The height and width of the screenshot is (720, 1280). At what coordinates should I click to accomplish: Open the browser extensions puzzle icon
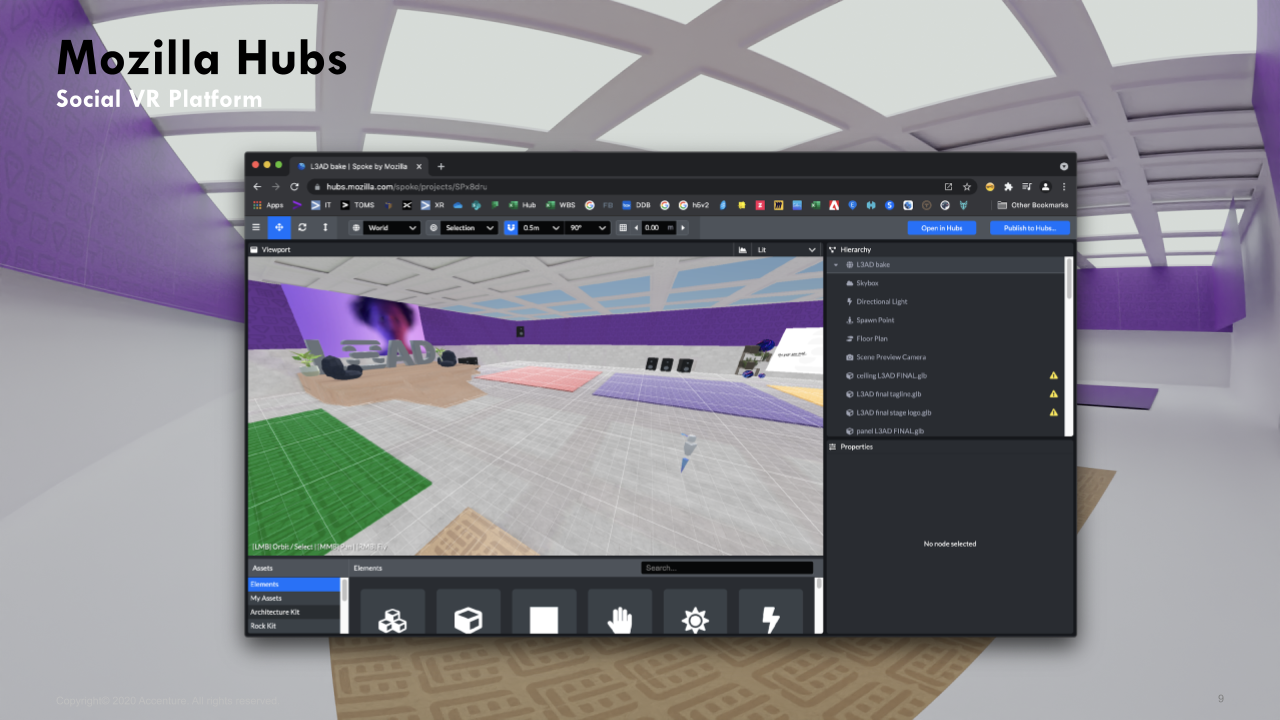click(1008, 187)
